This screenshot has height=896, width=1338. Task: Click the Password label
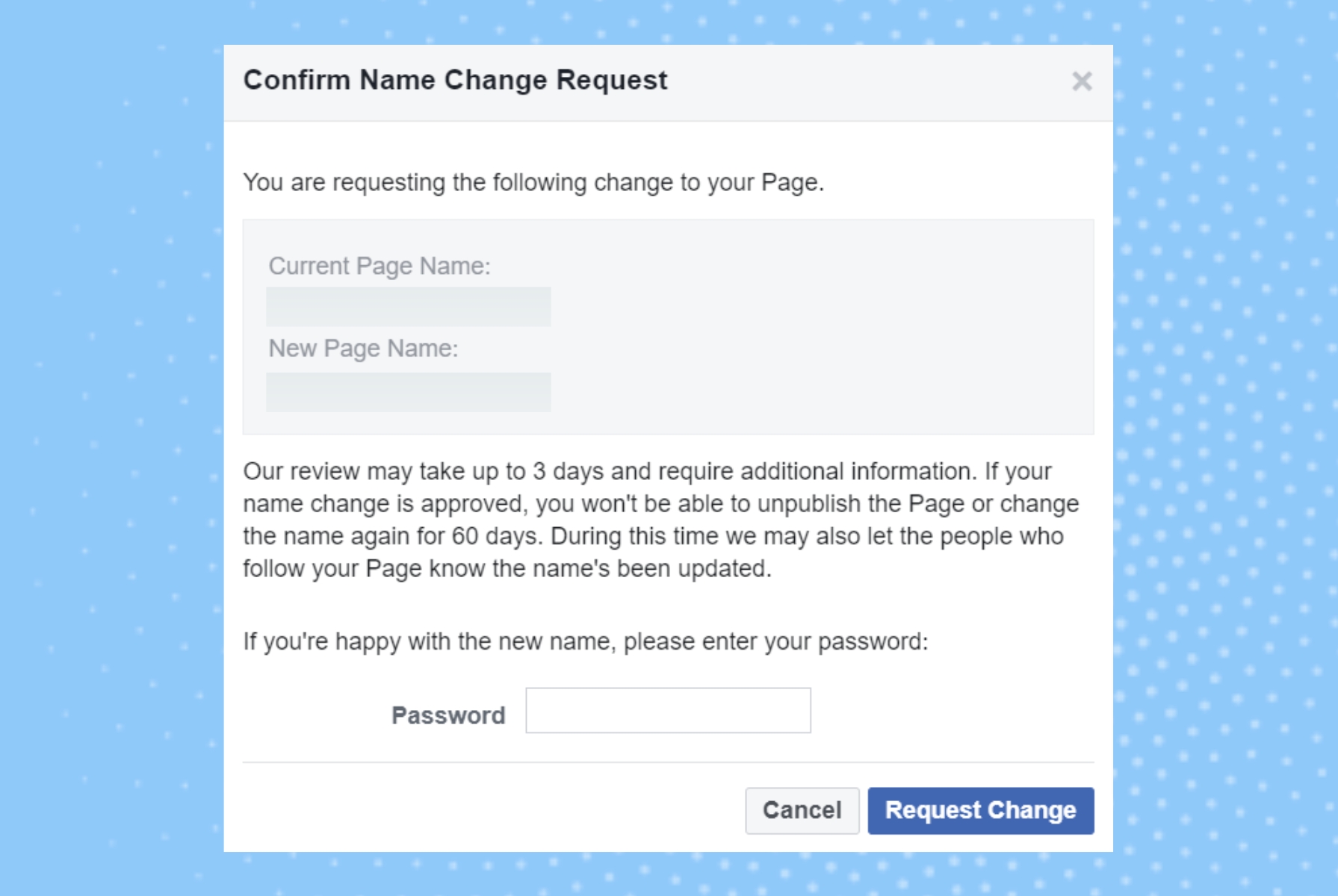pos(448,715)
